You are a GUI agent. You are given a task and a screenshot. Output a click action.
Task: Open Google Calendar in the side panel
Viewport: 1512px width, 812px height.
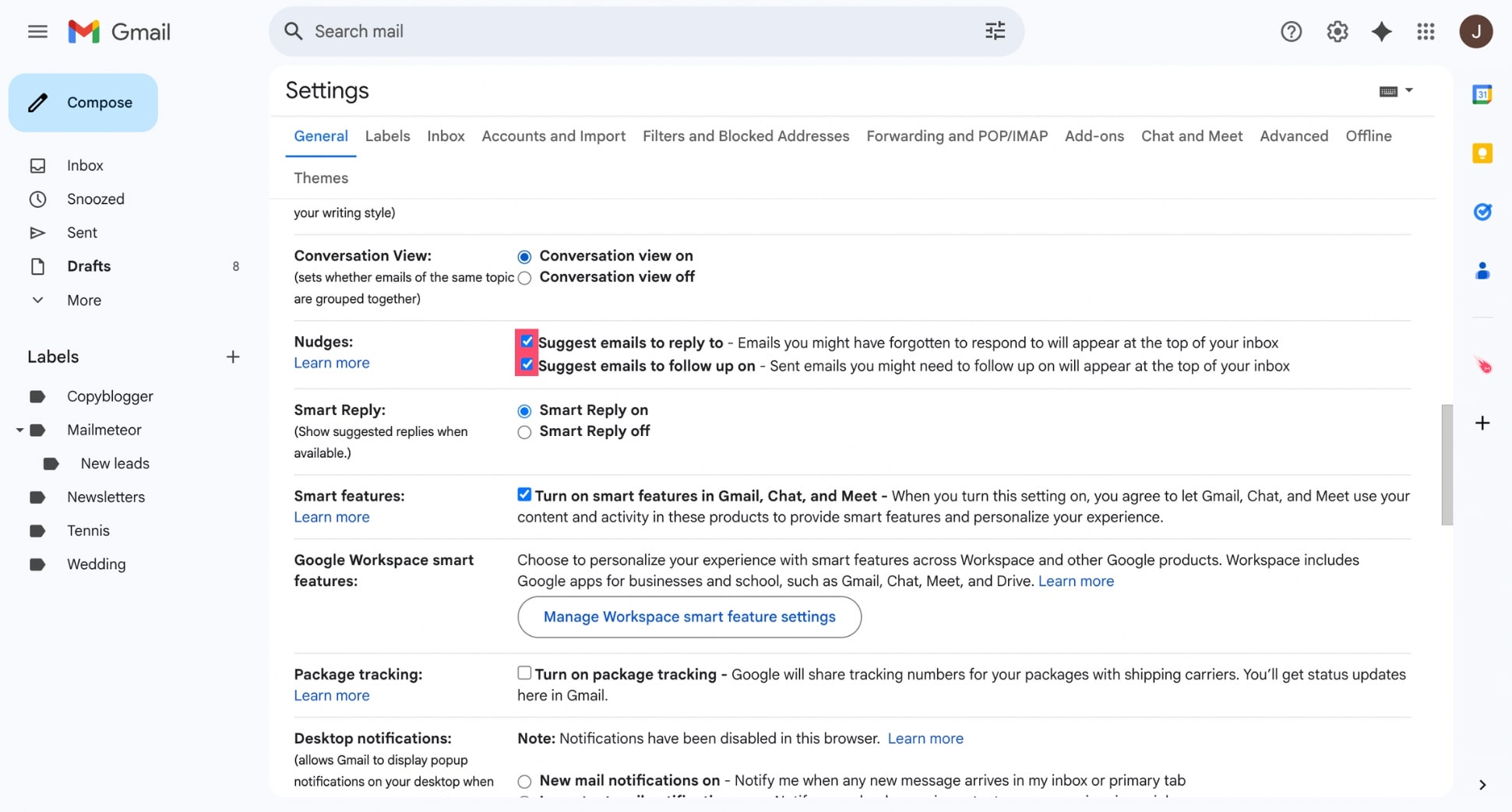pos(1482,93)
